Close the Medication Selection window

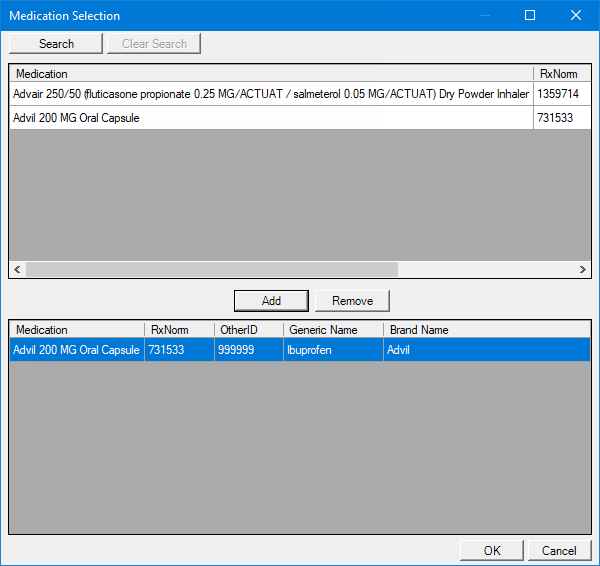tap(576, 15)
